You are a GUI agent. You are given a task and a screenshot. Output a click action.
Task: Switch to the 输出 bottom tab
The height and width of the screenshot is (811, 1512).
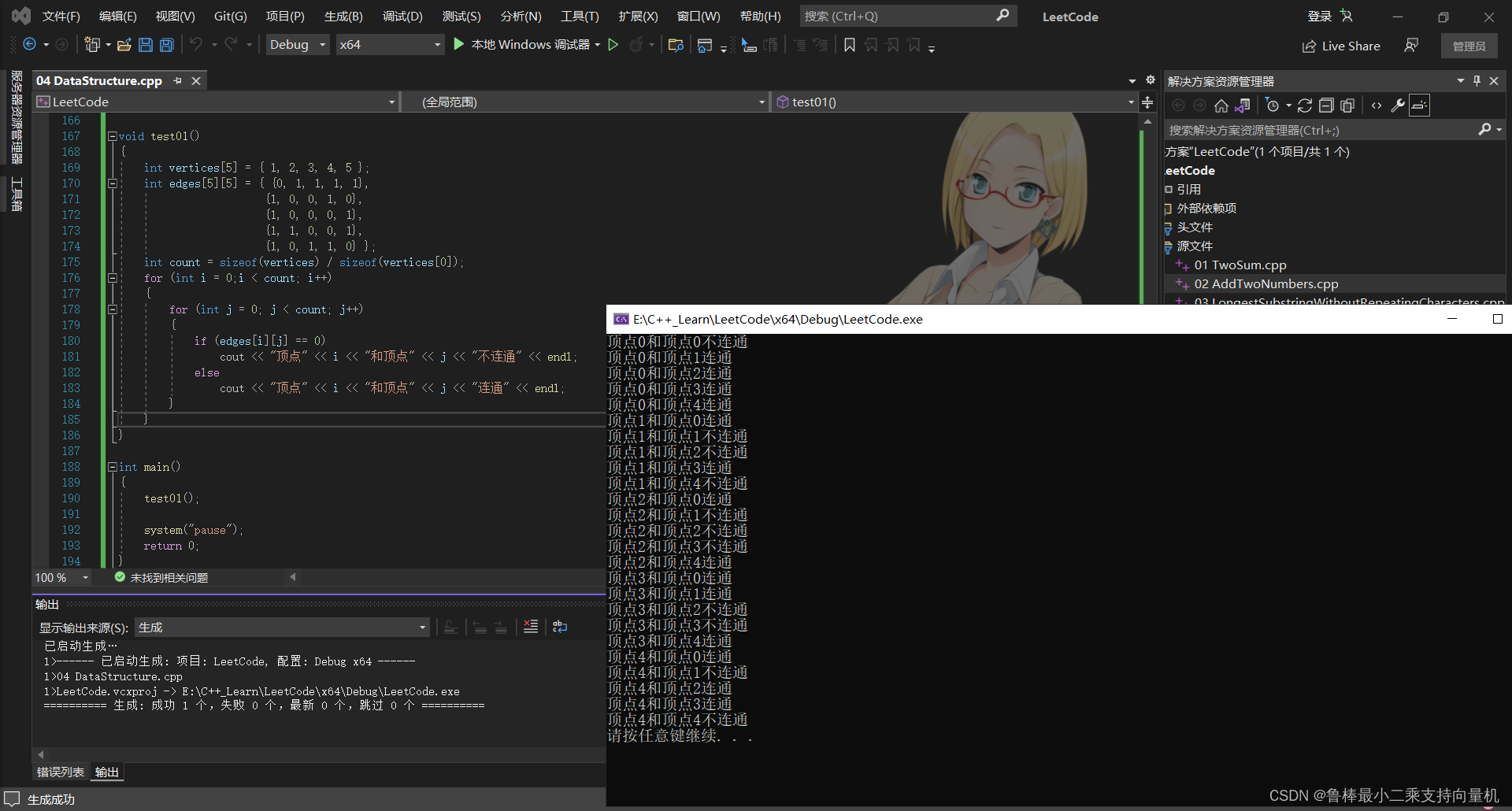[x=107, y=772]
